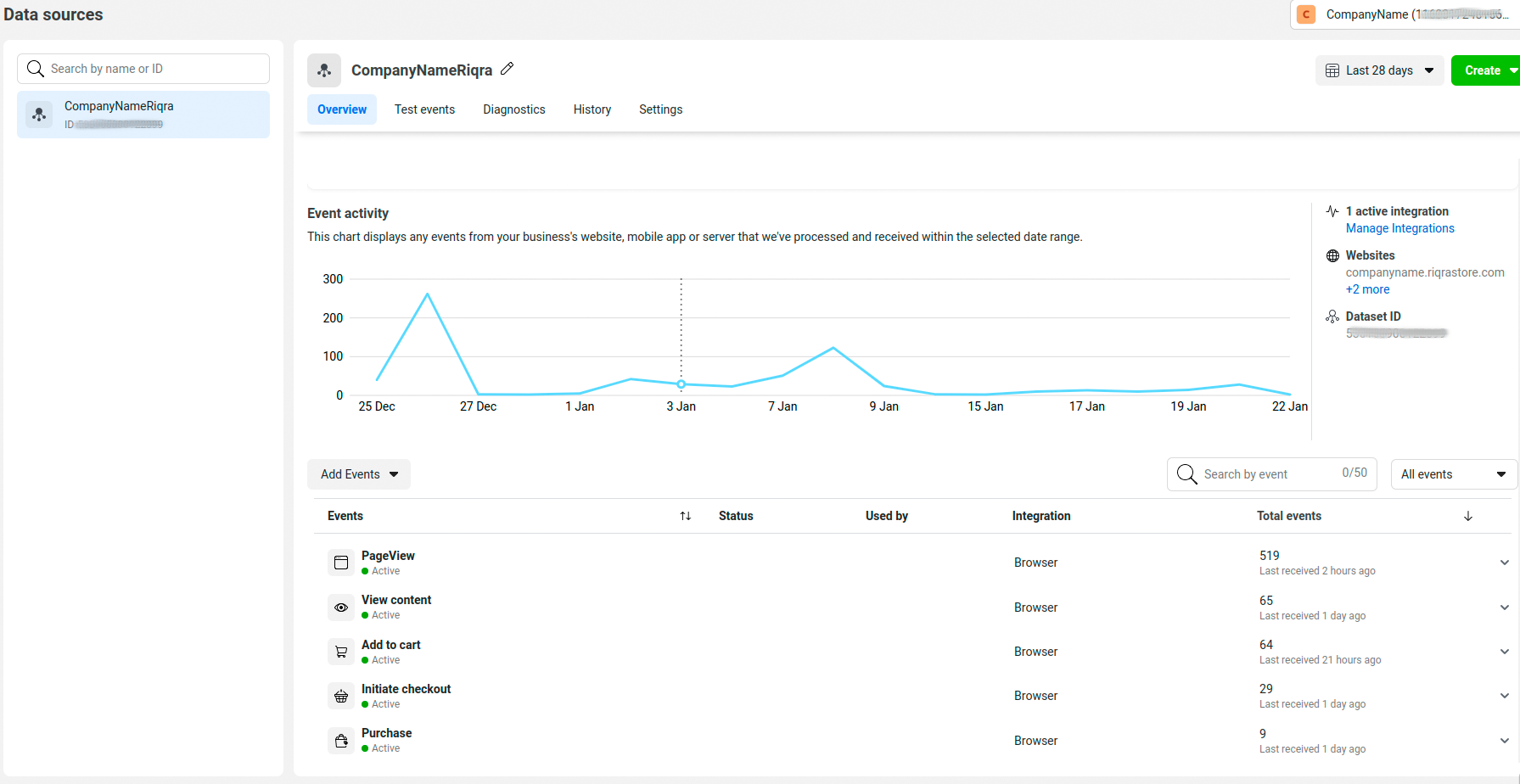Expand the View content event row
The width and height of the screenshot is (1520, 784).
coord(1505,608)
